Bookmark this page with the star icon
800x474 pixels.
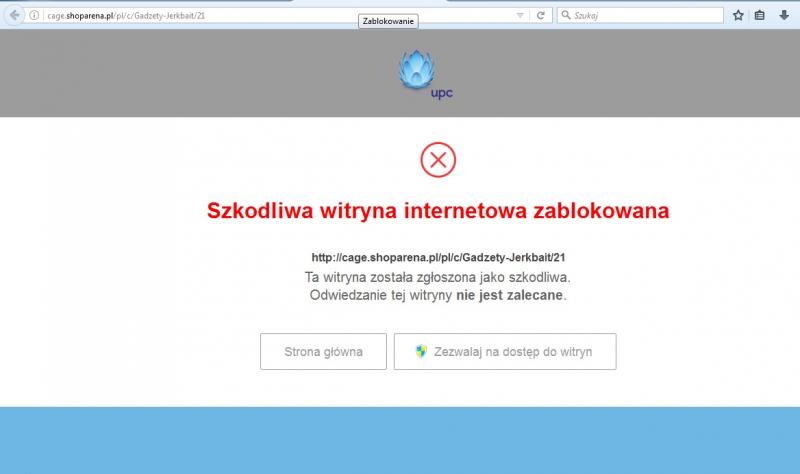click(x=738, y=16)
